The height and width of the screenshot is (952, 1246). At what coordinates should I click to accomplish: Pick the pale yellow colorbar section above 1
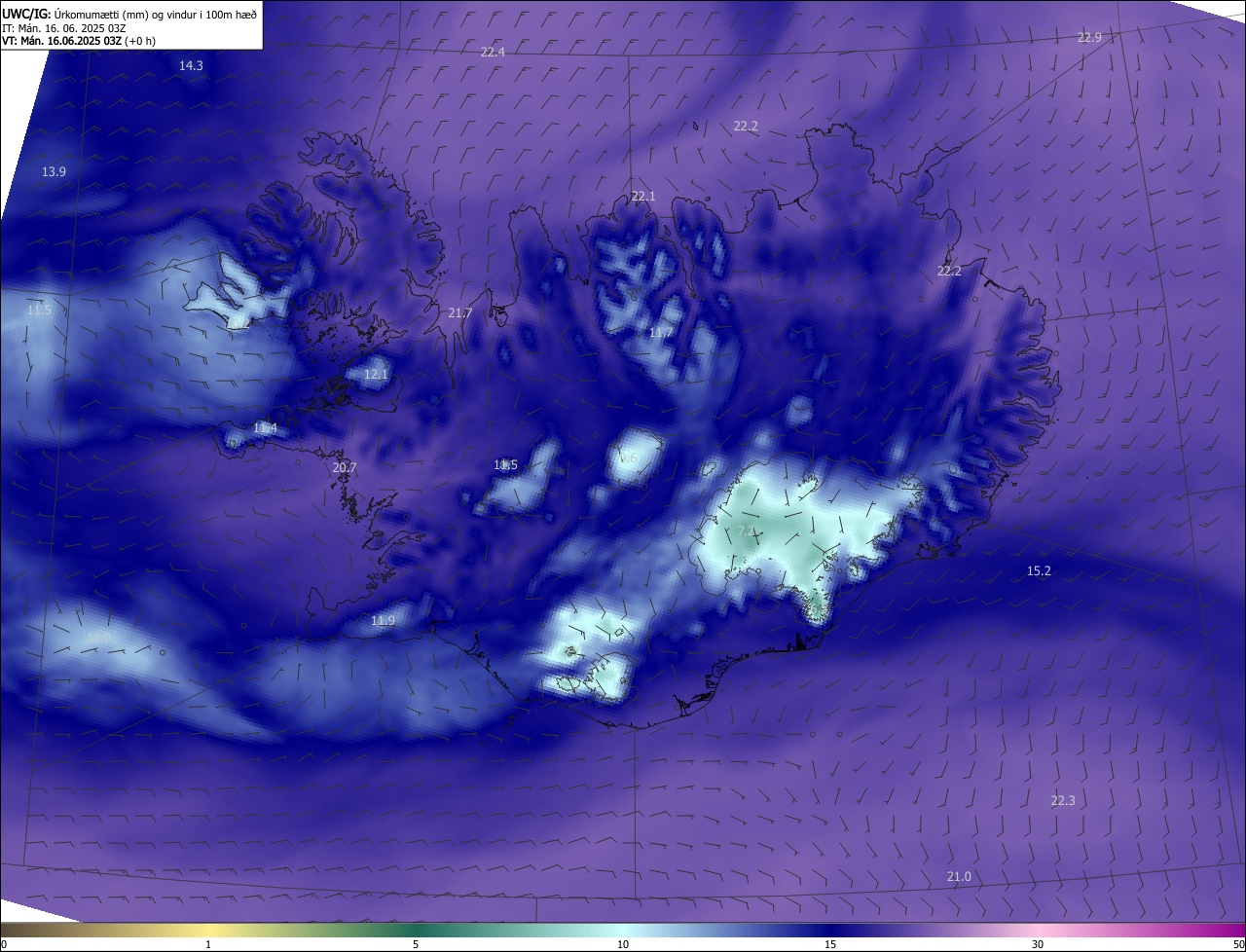coord(208,930)
